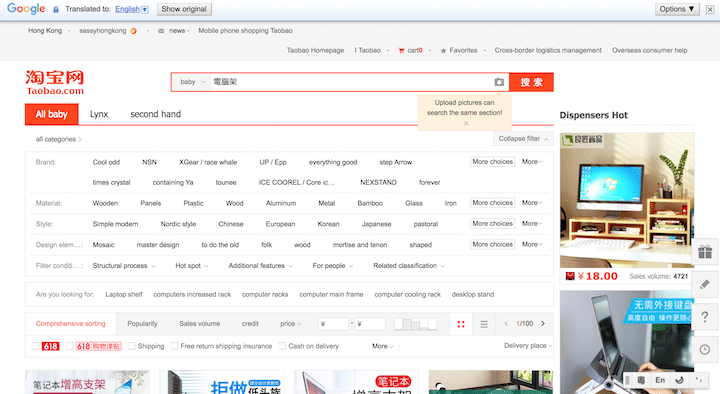Open the cart icon in top bar
The height and width of the screenshot is (394, 720).
[401, 51]
